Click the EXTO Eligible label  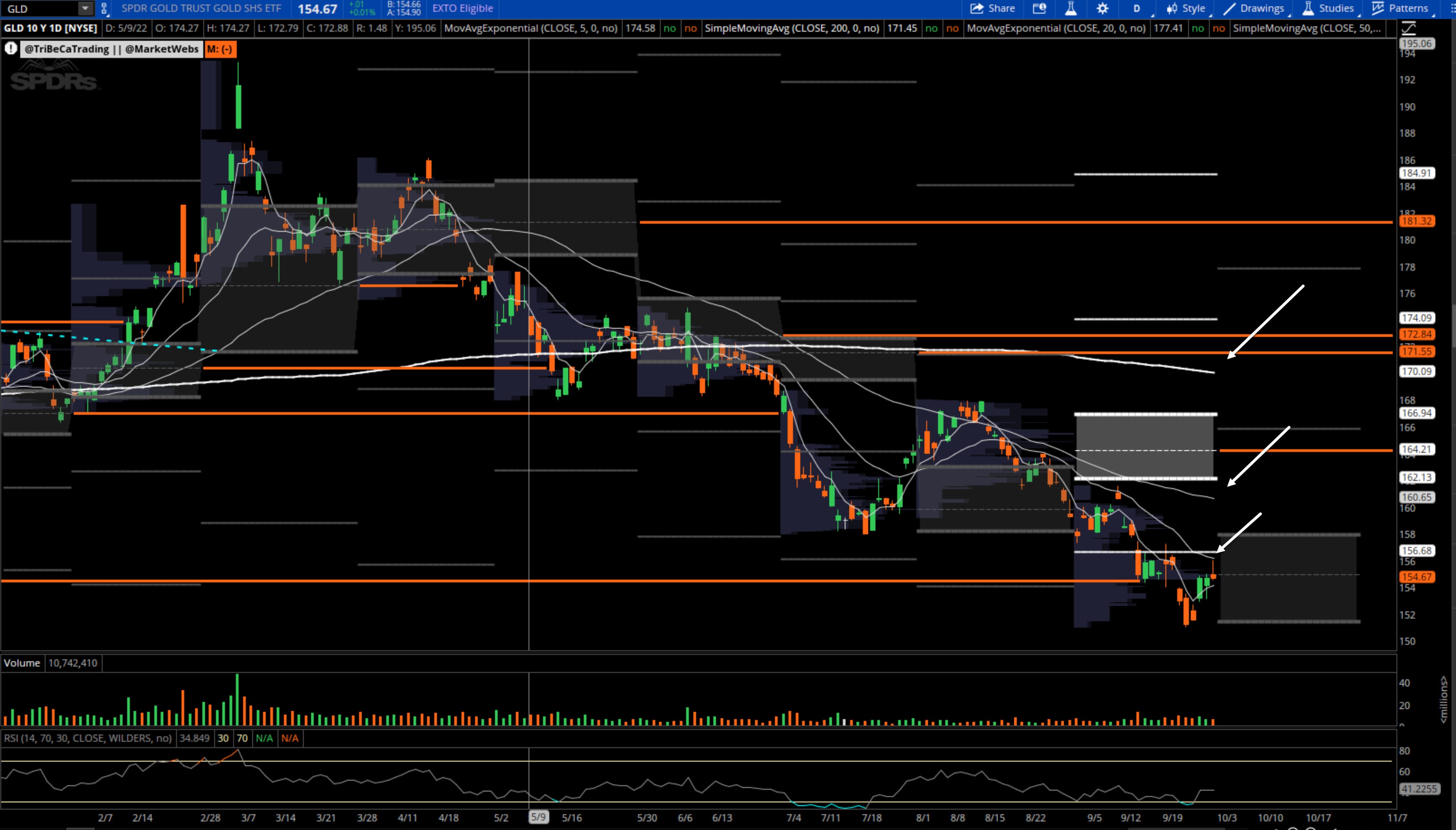click(462, 8)
